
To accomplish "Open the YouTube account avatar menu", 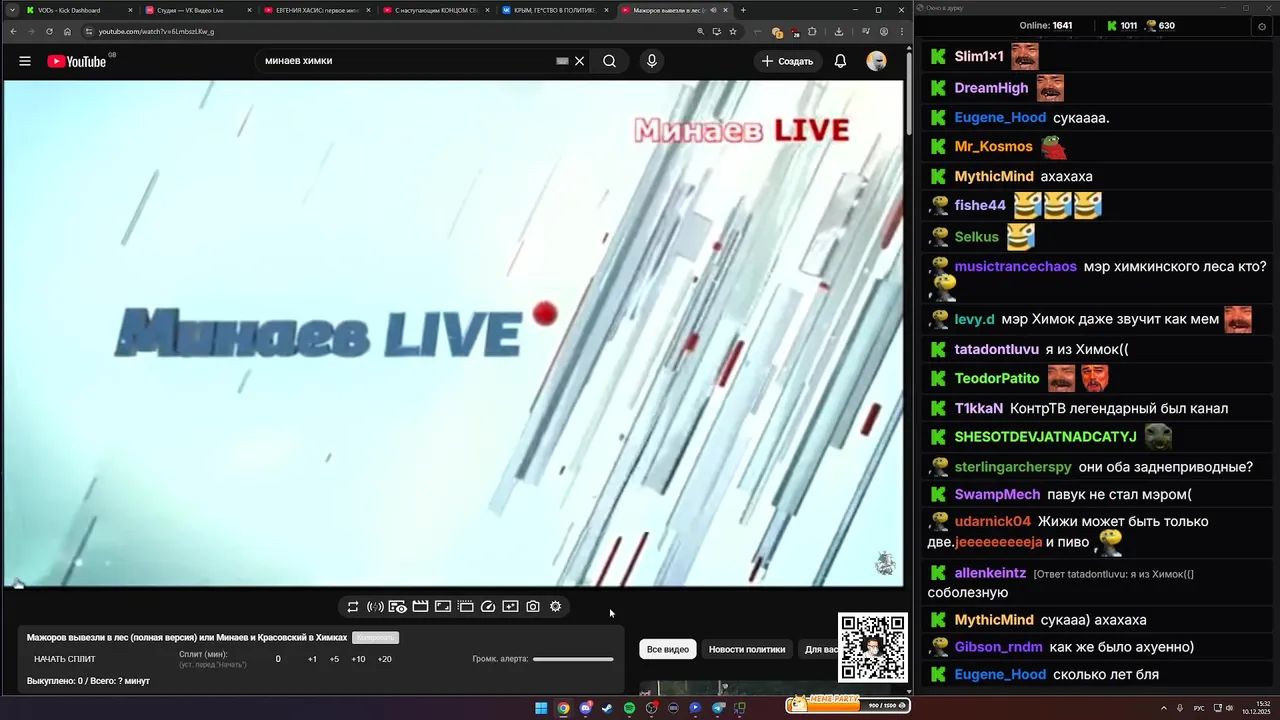I will point(876,61).
